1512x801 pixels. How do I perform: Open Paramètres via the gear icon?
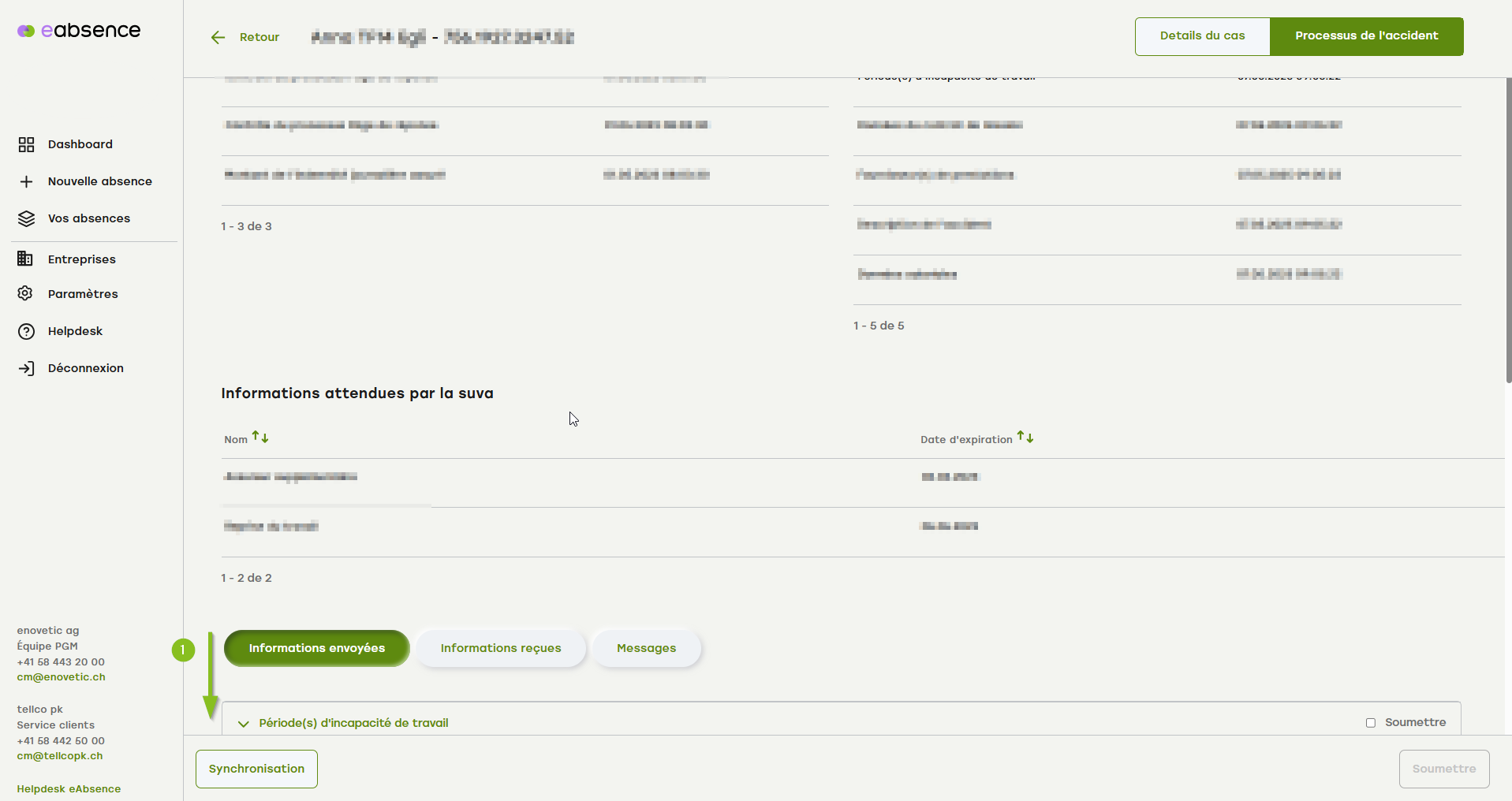click(x=26, y=294)
